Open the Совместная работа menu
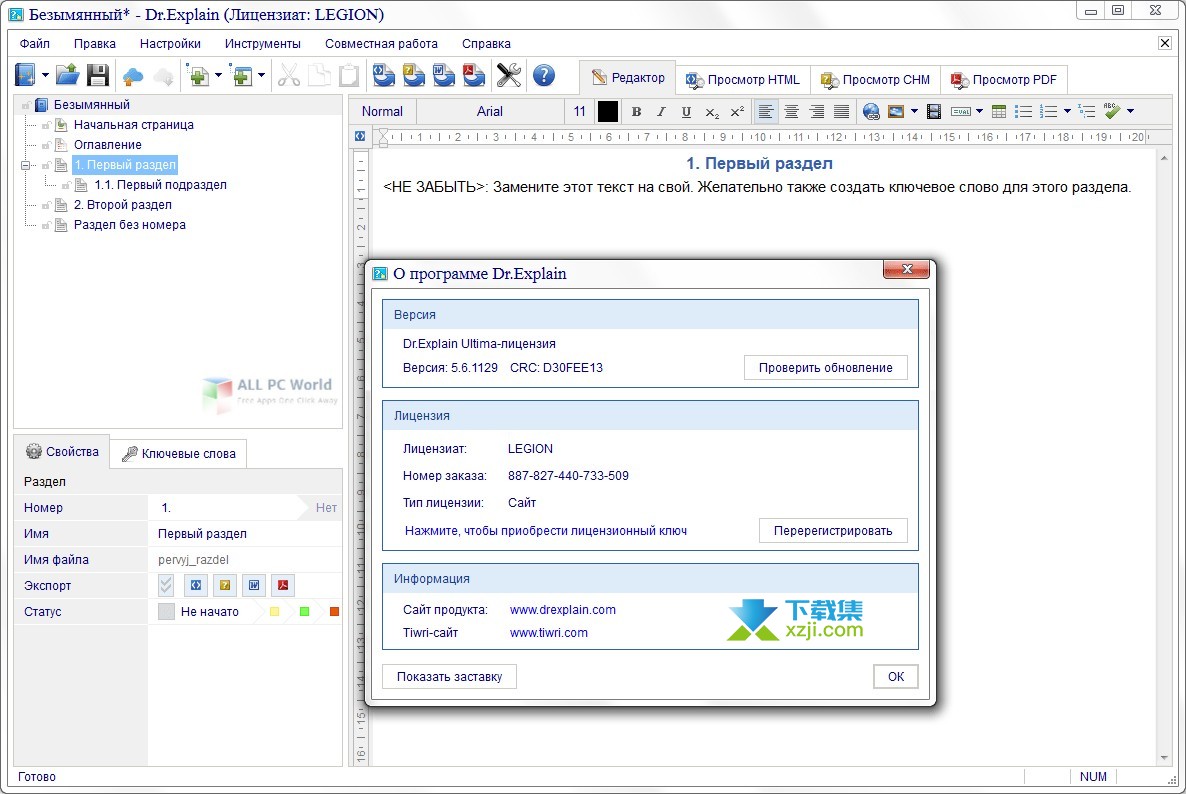 381,44
